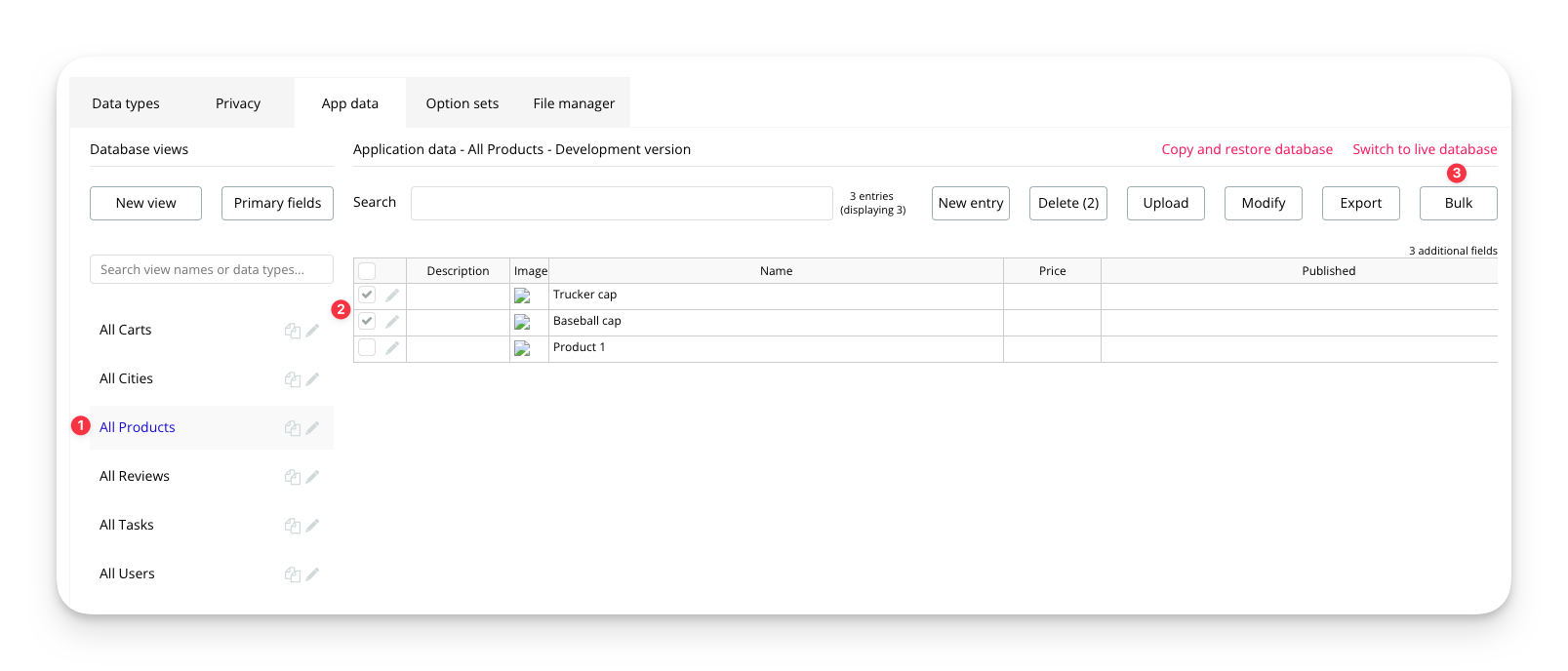The height and width of the screenshot is (671, 1568).
Task: Click the Upload button
Action: (x=1166, y=203)
